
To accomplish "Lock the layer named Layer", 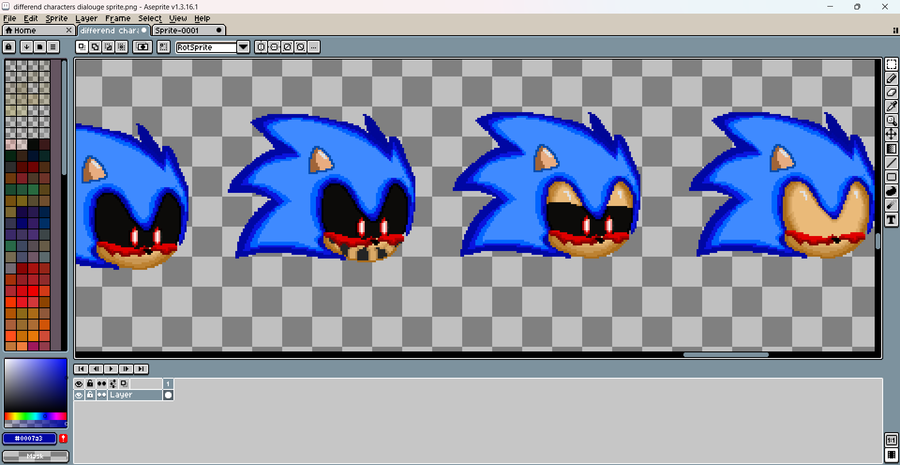I will point(90,395).
